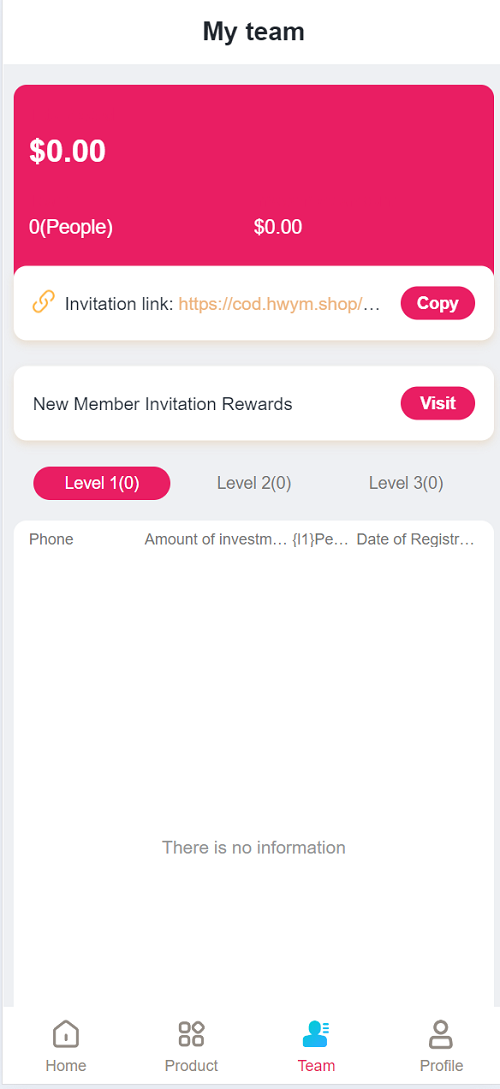Select the Team icon in bottom bar
Image resolution: width=500 pixels, height=1089 pixels.
pos(316,1033)
